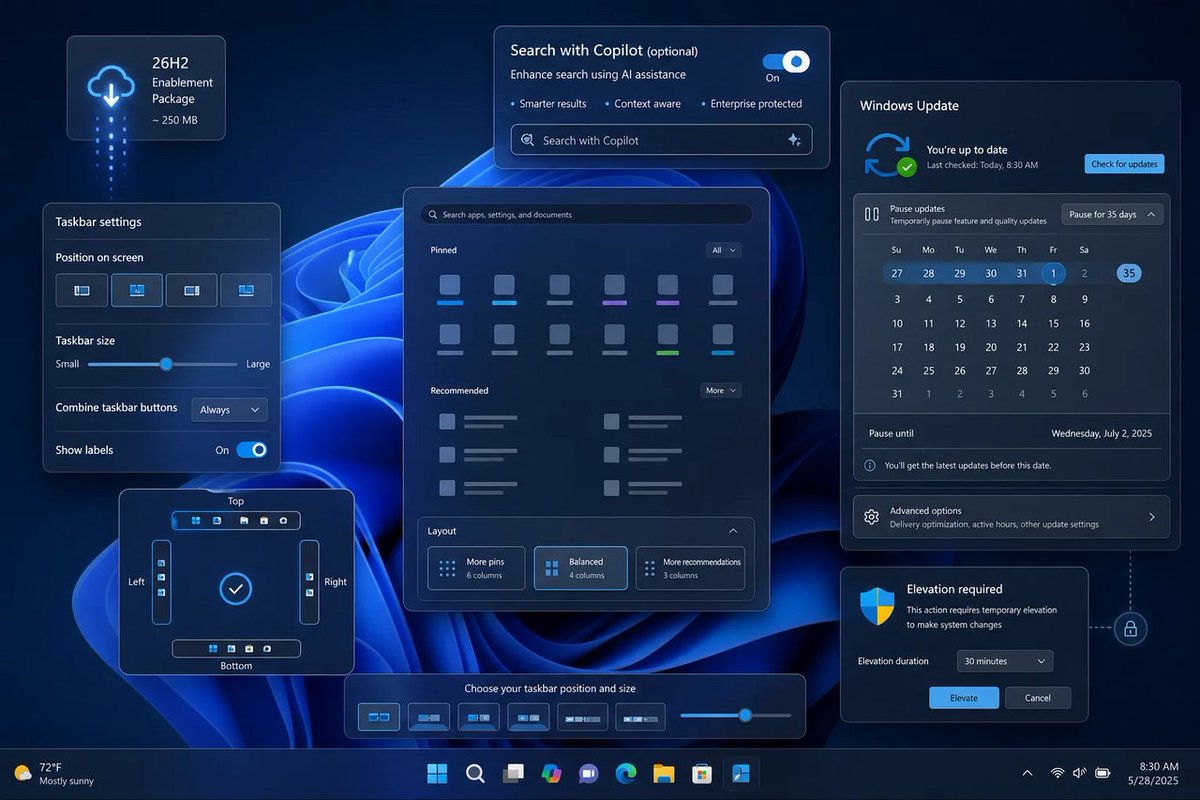Click the sparkle icon in Copilot search box
Screen dimensions: 1200x800
pos(795,140)
